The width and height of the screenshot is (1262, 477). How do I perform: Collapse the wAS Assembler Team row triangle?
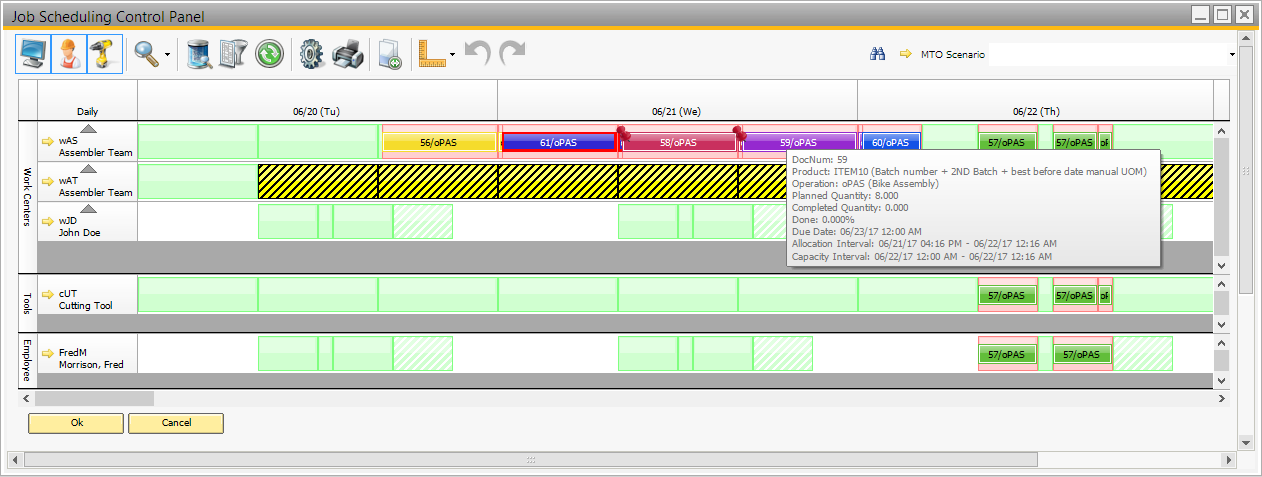88,129
